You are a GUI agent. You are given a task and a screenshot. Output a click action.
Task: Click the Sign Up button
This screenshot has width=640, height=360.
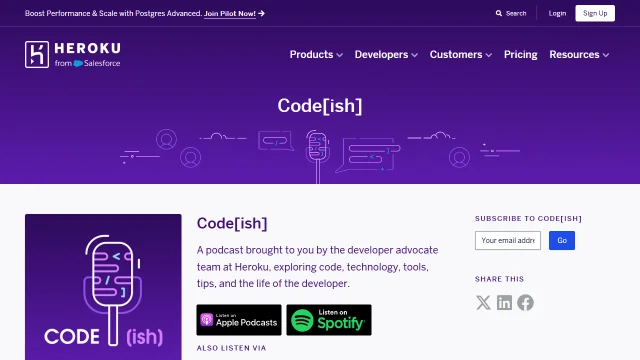pos(595,13)
